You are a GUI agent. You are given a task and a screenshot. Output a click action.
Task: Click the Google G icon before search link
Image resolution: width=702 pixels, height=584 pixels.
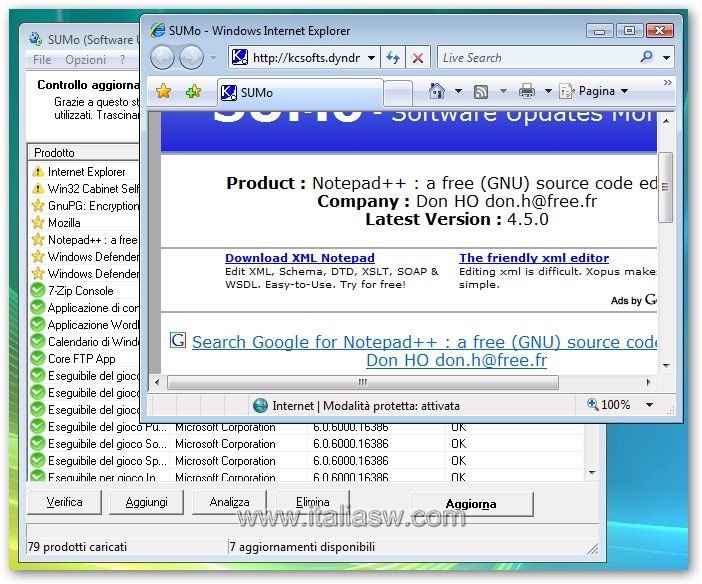click(178, 340)
